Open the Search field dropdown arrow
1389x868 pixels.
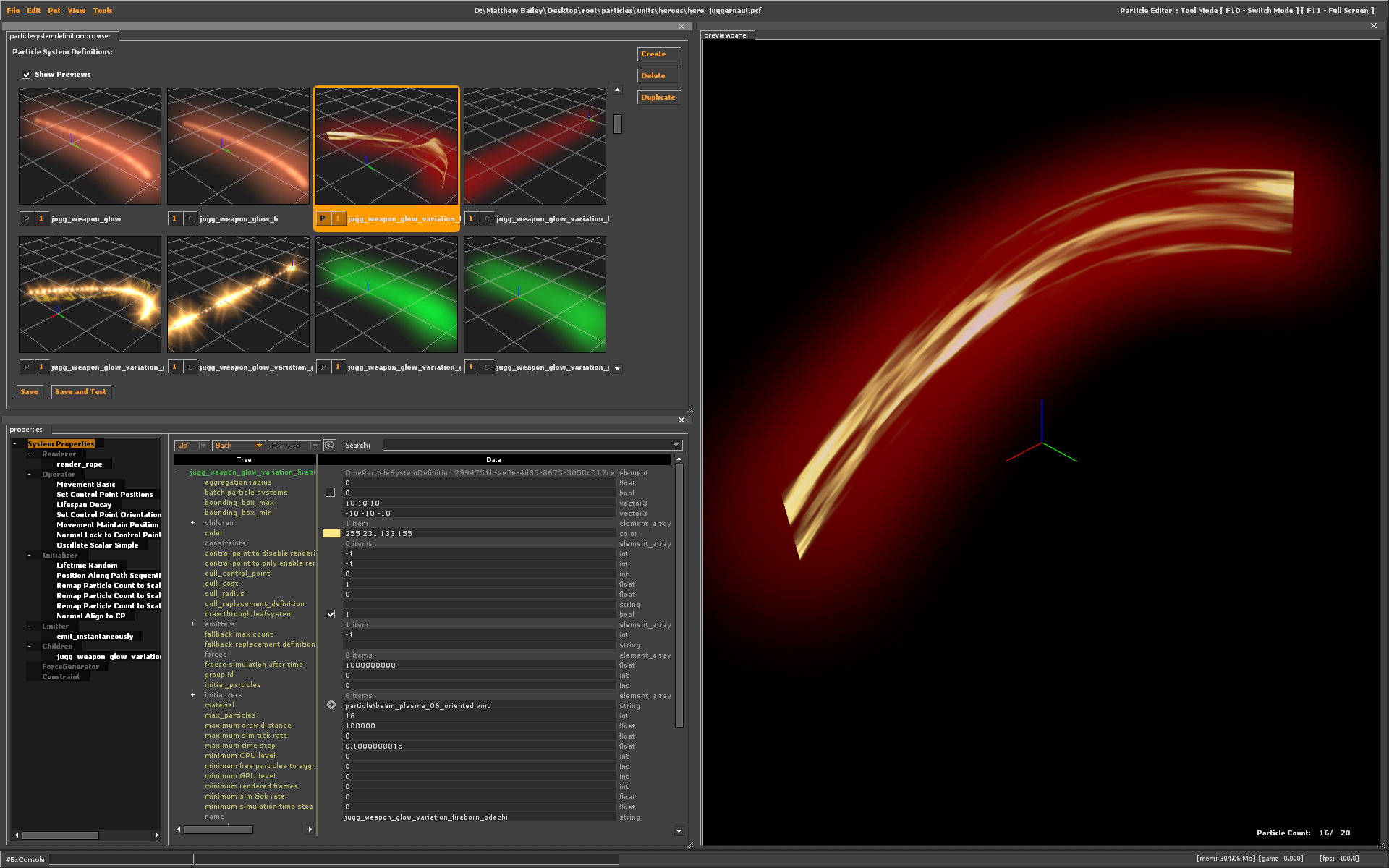pyautogui.click(x=676, y=446)
